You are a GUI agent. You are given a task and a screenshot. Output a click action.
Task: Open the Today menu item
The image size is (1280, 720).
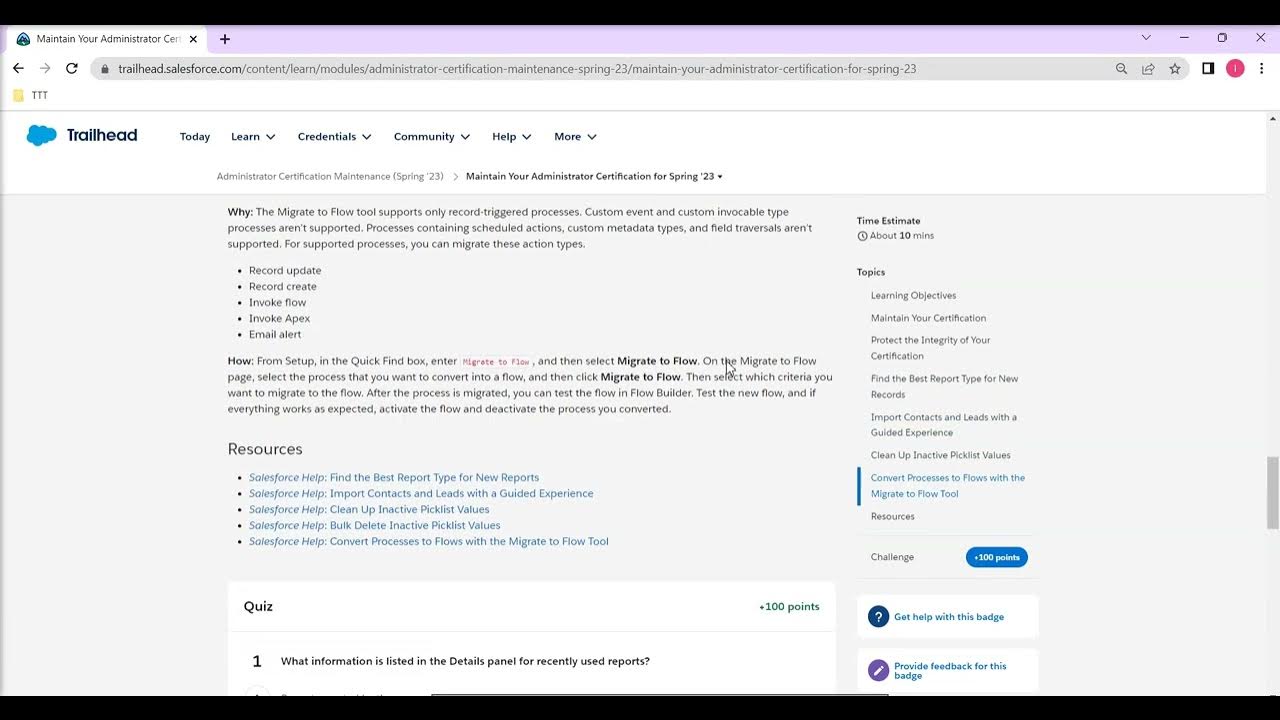pyautogui.click(x=195, y=137)
